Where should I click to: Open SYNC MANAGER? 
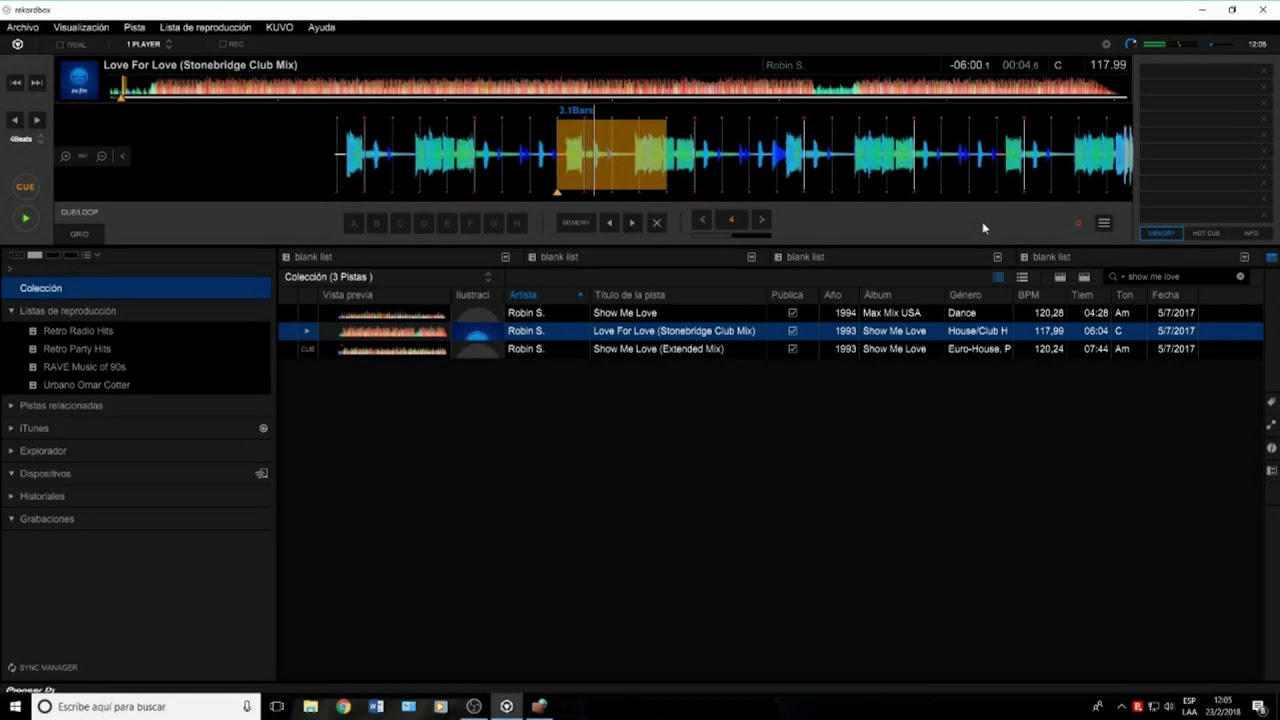[42, 668]
